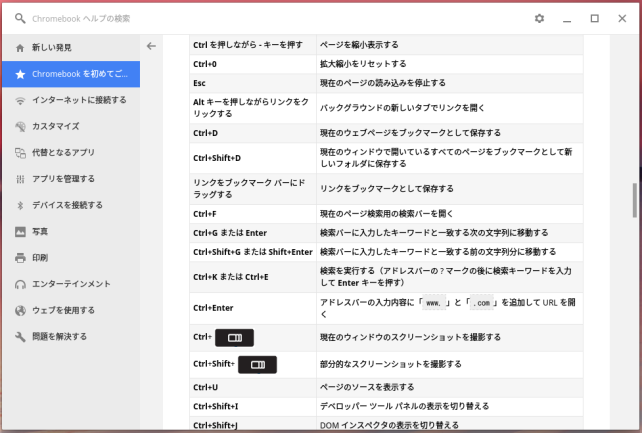Click the star icon beside Chromebook を初めてご
The image size is (642, 433).
[20, 74]
